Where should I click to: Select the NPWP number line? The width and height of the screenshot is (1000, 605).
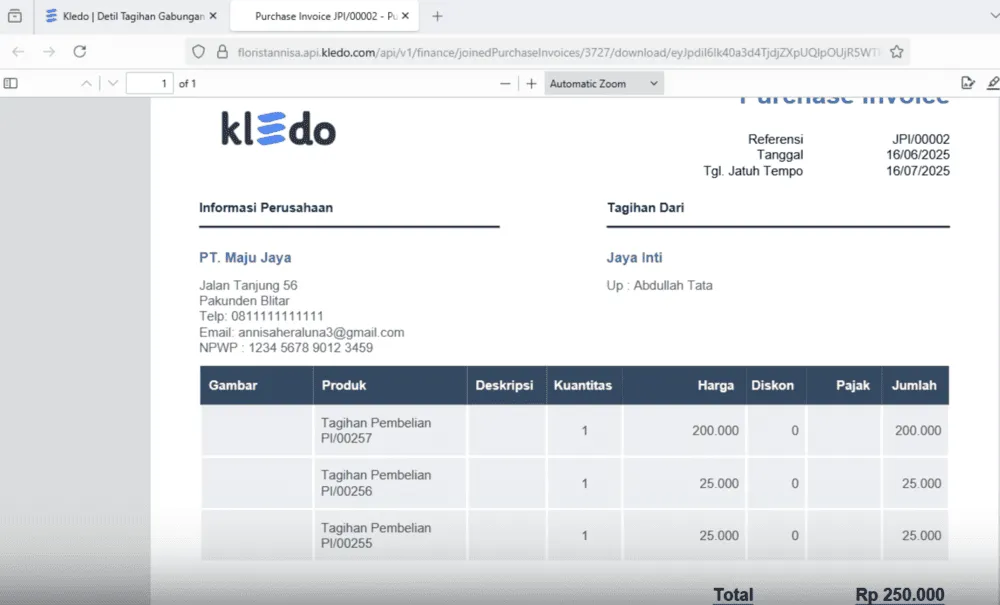286,348
